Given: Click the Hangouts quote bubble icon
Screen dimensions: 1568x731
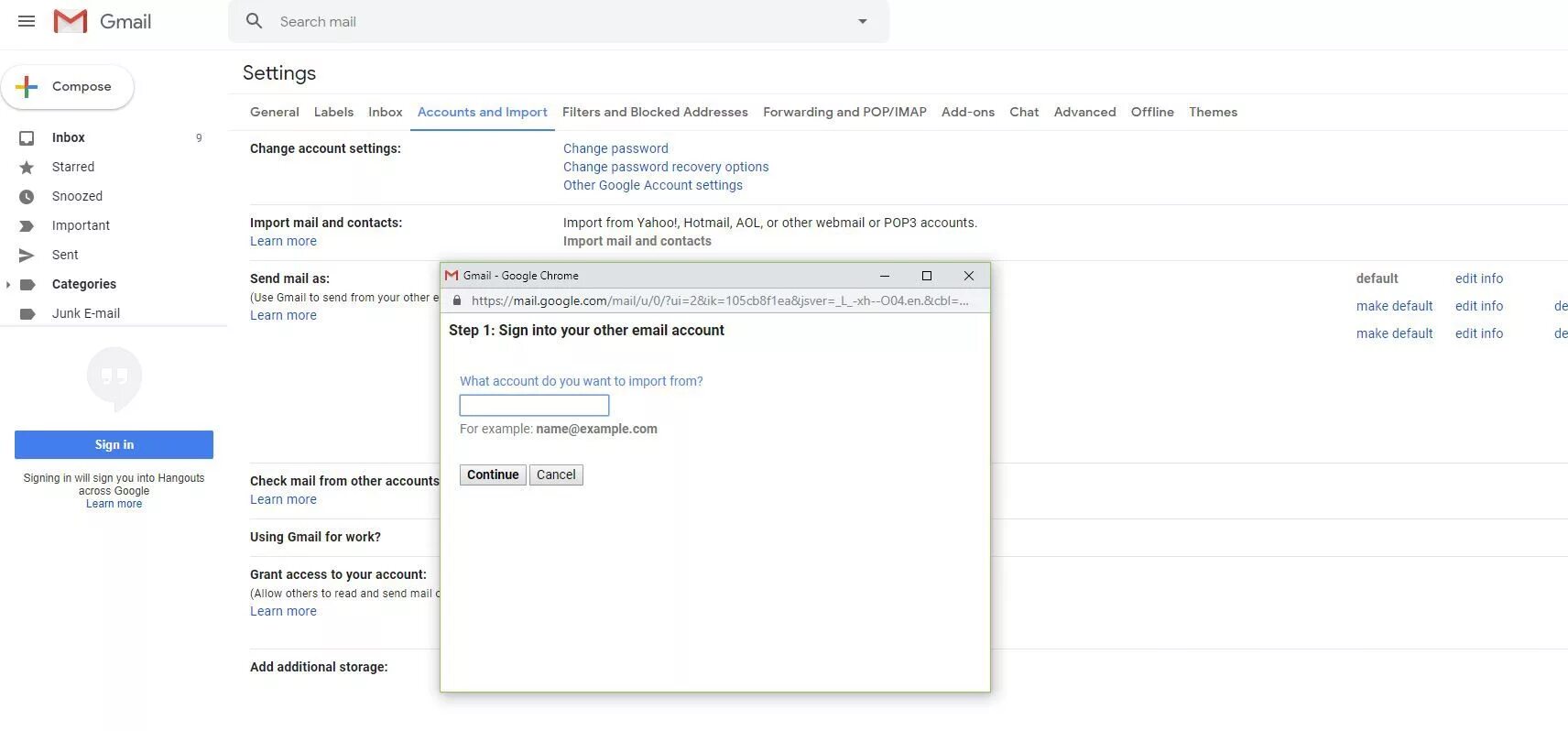Looking at the screenshot, I should (114, 378).
